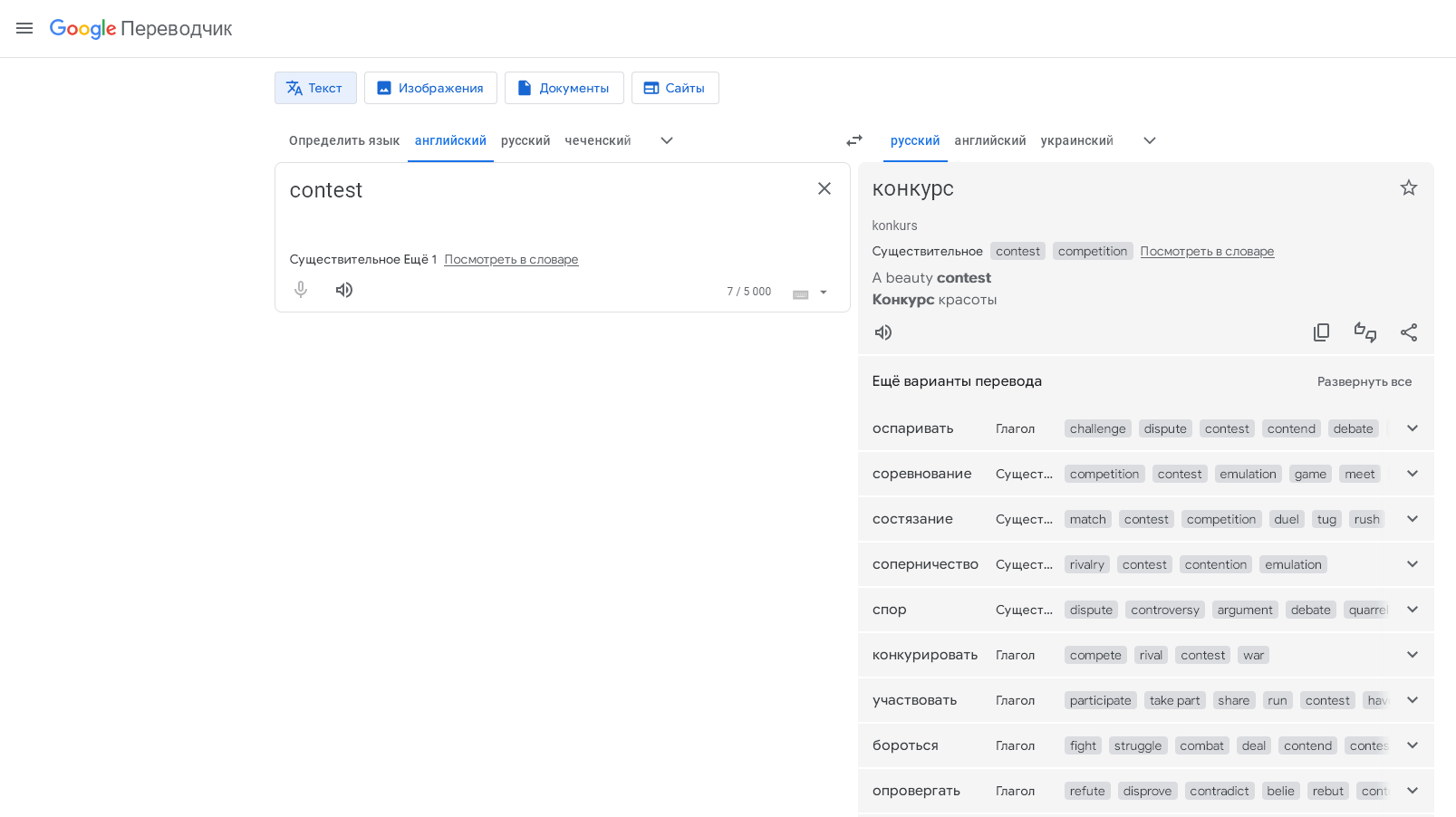Listen to the translated word конкурс

(883, 332)
